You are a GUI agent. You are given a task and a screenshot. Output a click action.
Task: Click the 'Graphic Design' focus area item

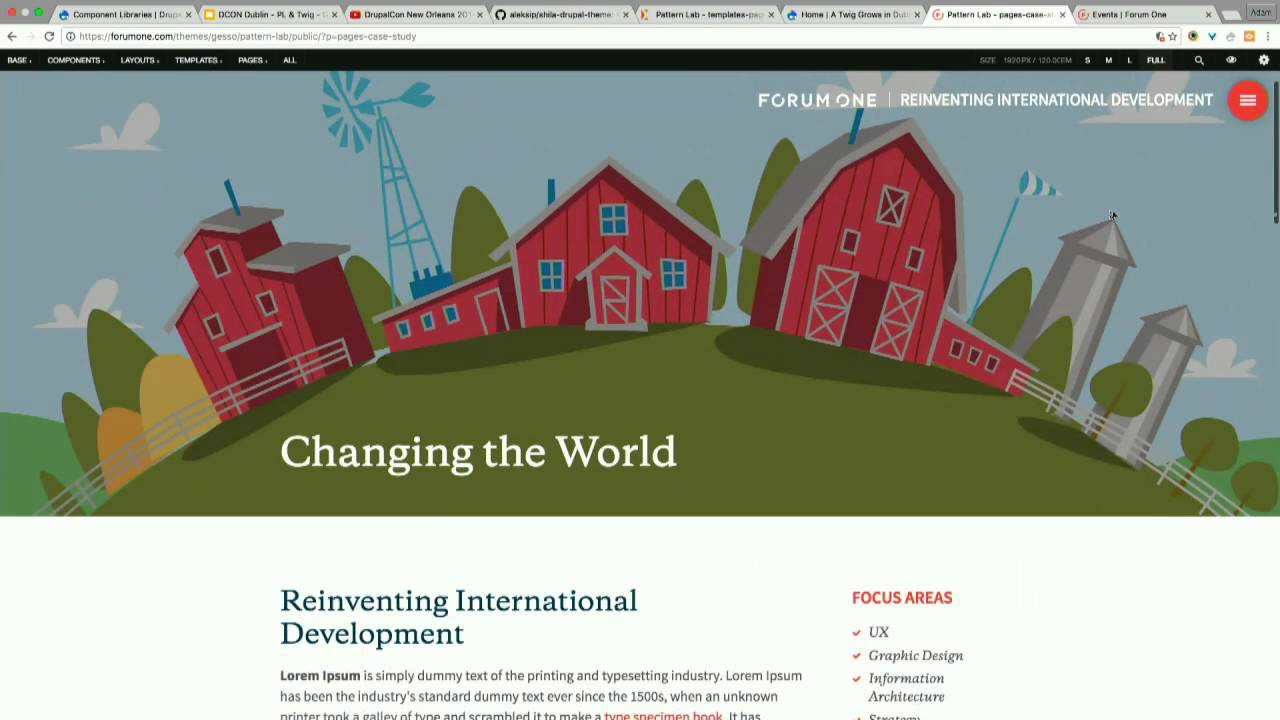(x=915, y=655)
